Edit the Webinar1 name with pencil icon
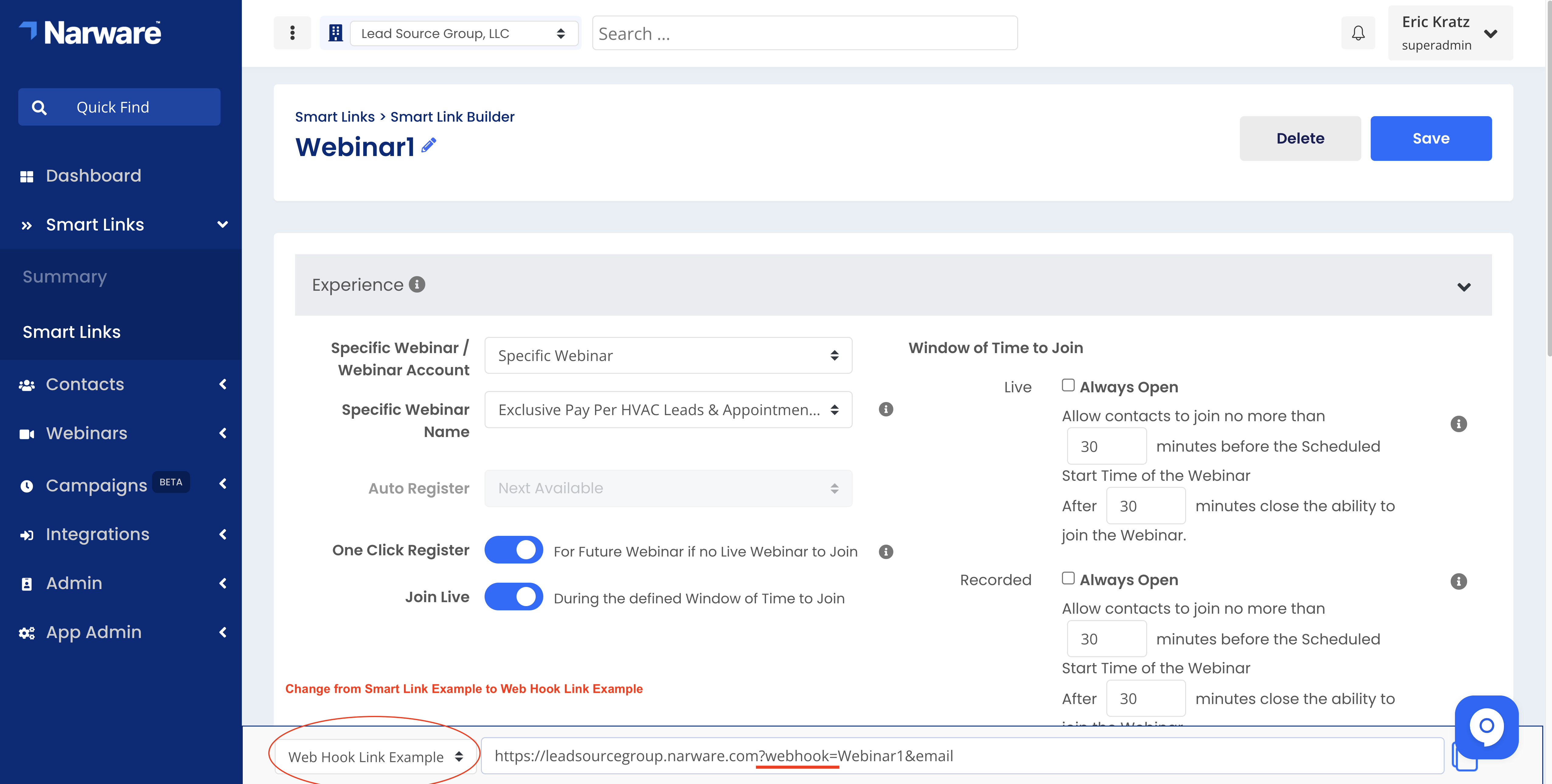Viewport: 1552px width, 784px height. 428,145
